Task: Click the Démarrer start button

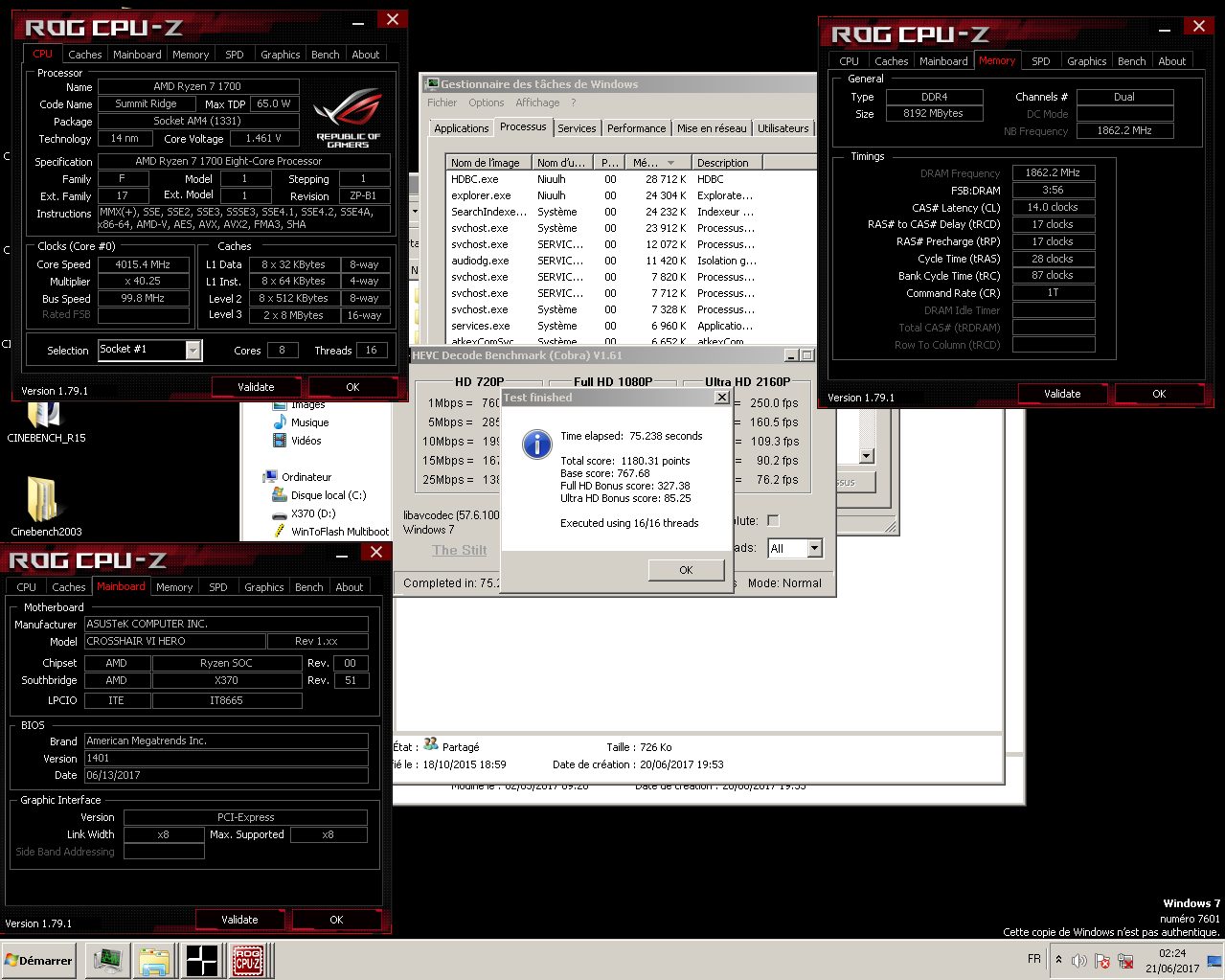Action: coord(38,961)
